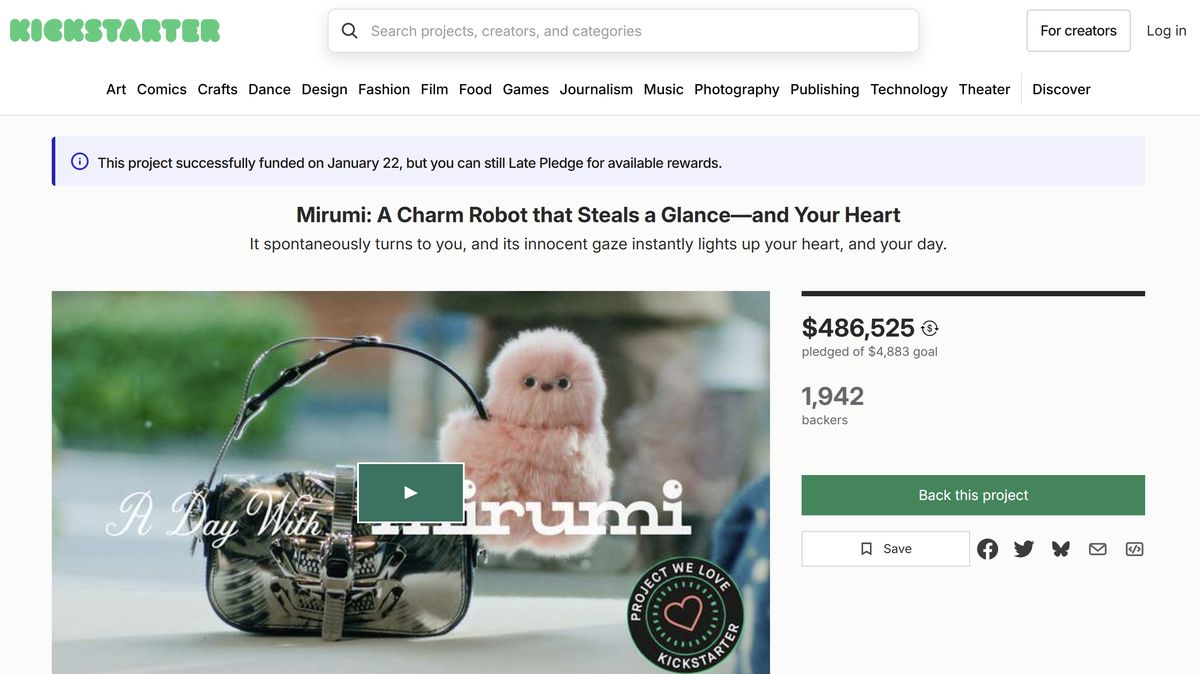Click the info icon in funded banner

click(x=80, y=162)
